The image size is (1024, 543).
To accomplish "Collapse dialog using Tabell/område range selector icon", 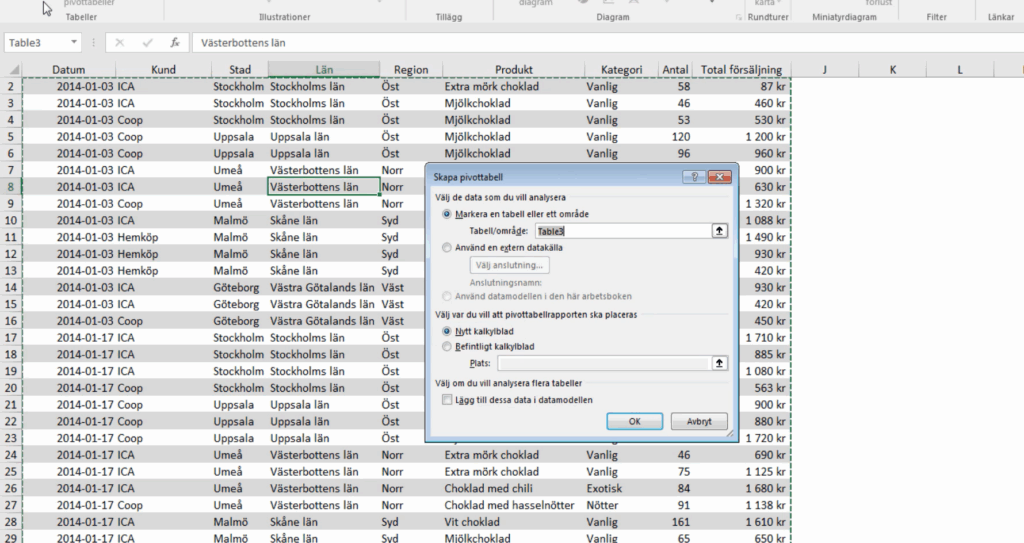I will tap(718, 231).
